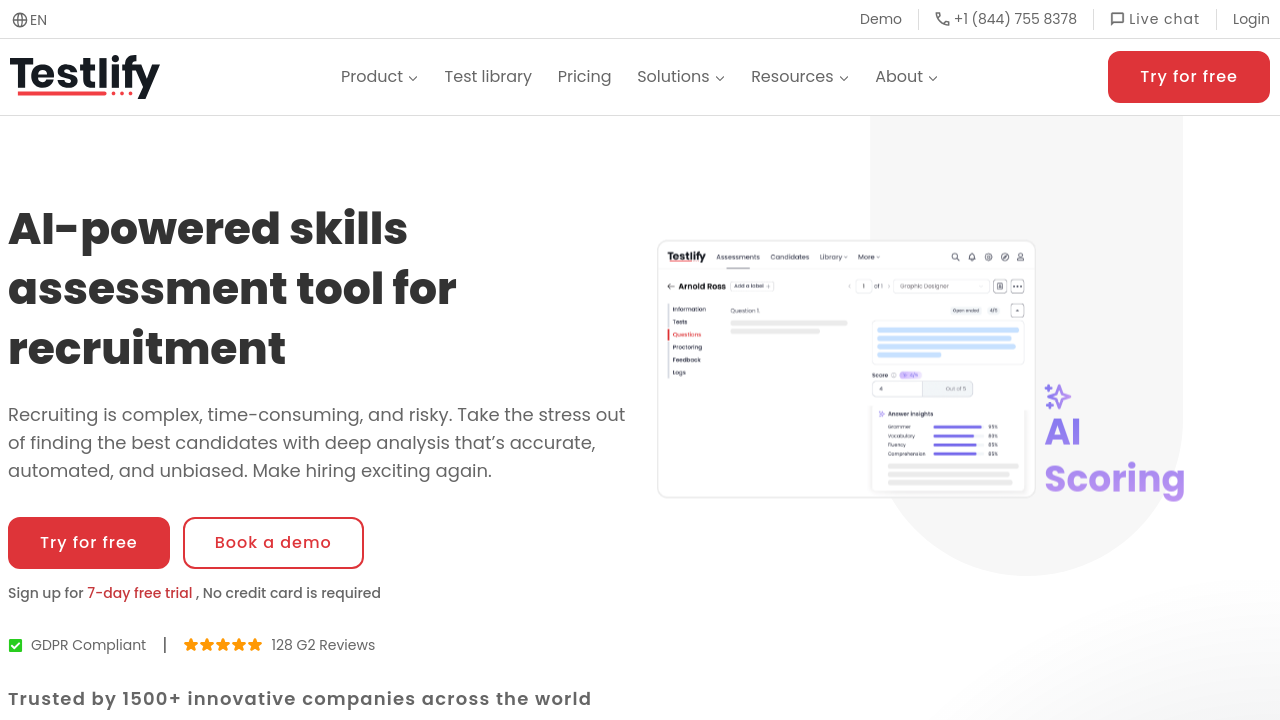Click the product dashboard preview image

tap(846, 369)
